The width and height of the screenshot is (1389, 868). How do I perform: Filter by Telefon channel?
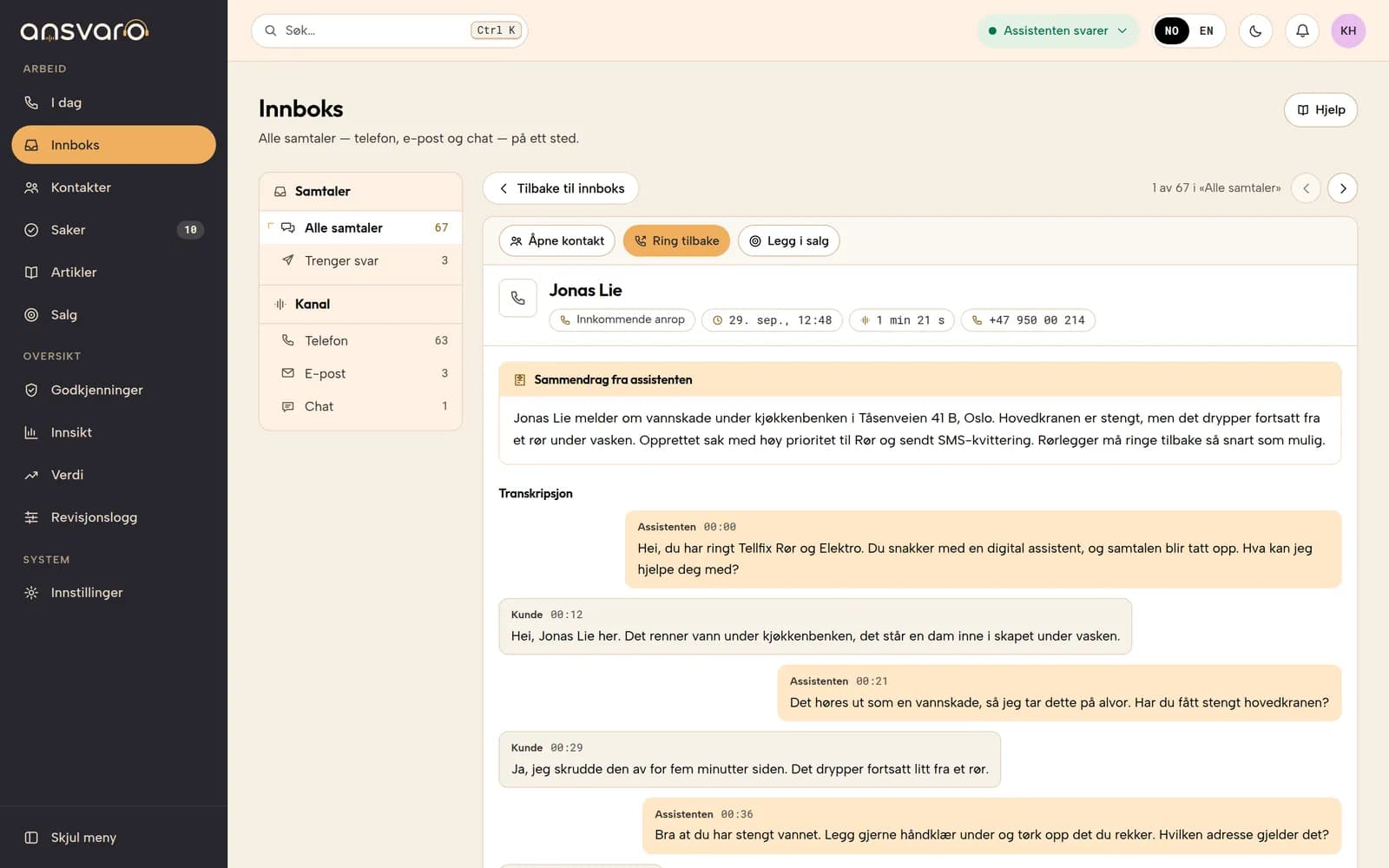pyautogui.click(x=360, y=340)
